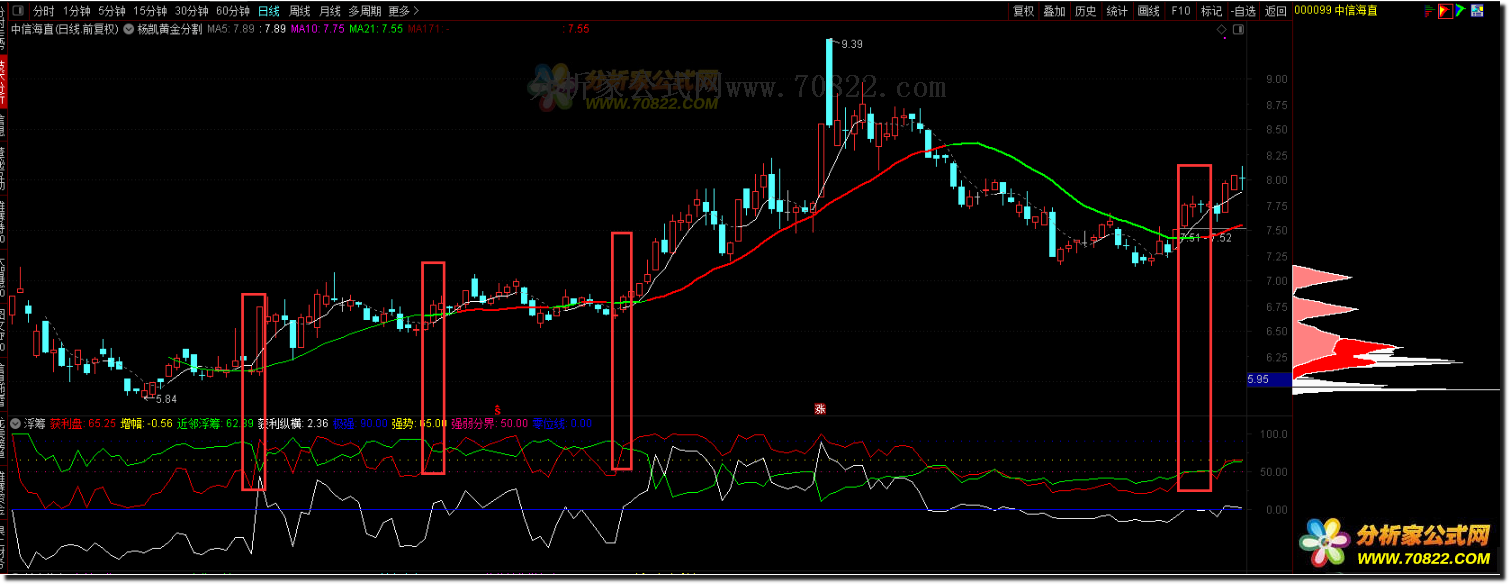Viewport: 1510px width, 584px height.
Task: Click the 获利纵横: 2.36 label
Action: click(x=293, y=424)
